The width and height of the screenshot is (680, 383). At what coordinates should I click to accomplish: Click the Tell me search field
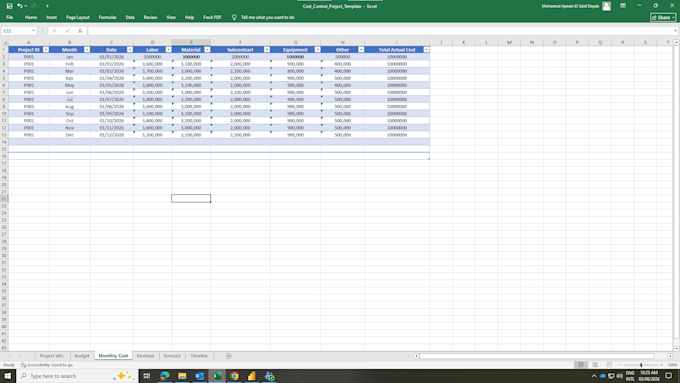(268, 17)
